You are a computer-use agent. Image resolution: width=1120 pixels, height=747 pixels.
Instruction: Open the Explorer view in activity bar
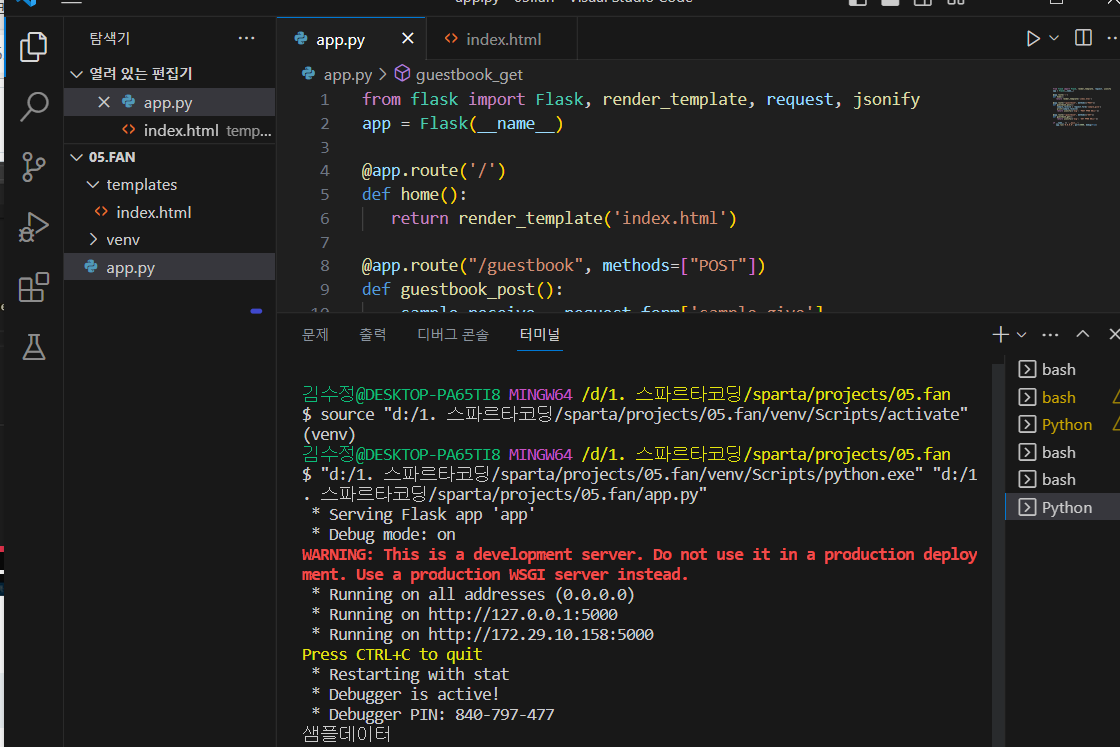(34, 47)
